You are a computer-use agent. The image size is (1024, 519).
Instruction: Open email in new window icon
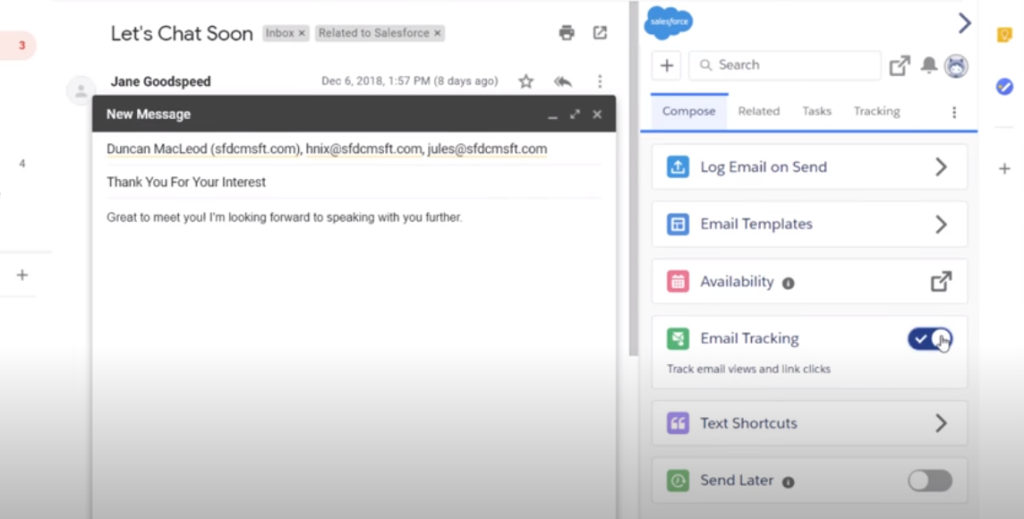pyautogui.click(x=600, y=33)
